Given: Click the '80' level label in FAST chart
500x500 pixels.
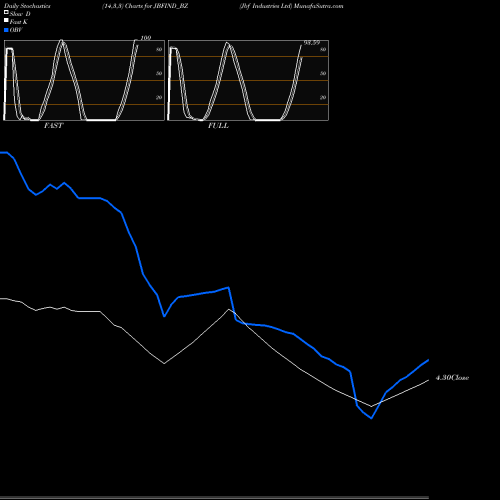Looking at the screenshot, I should coord(159,49).
